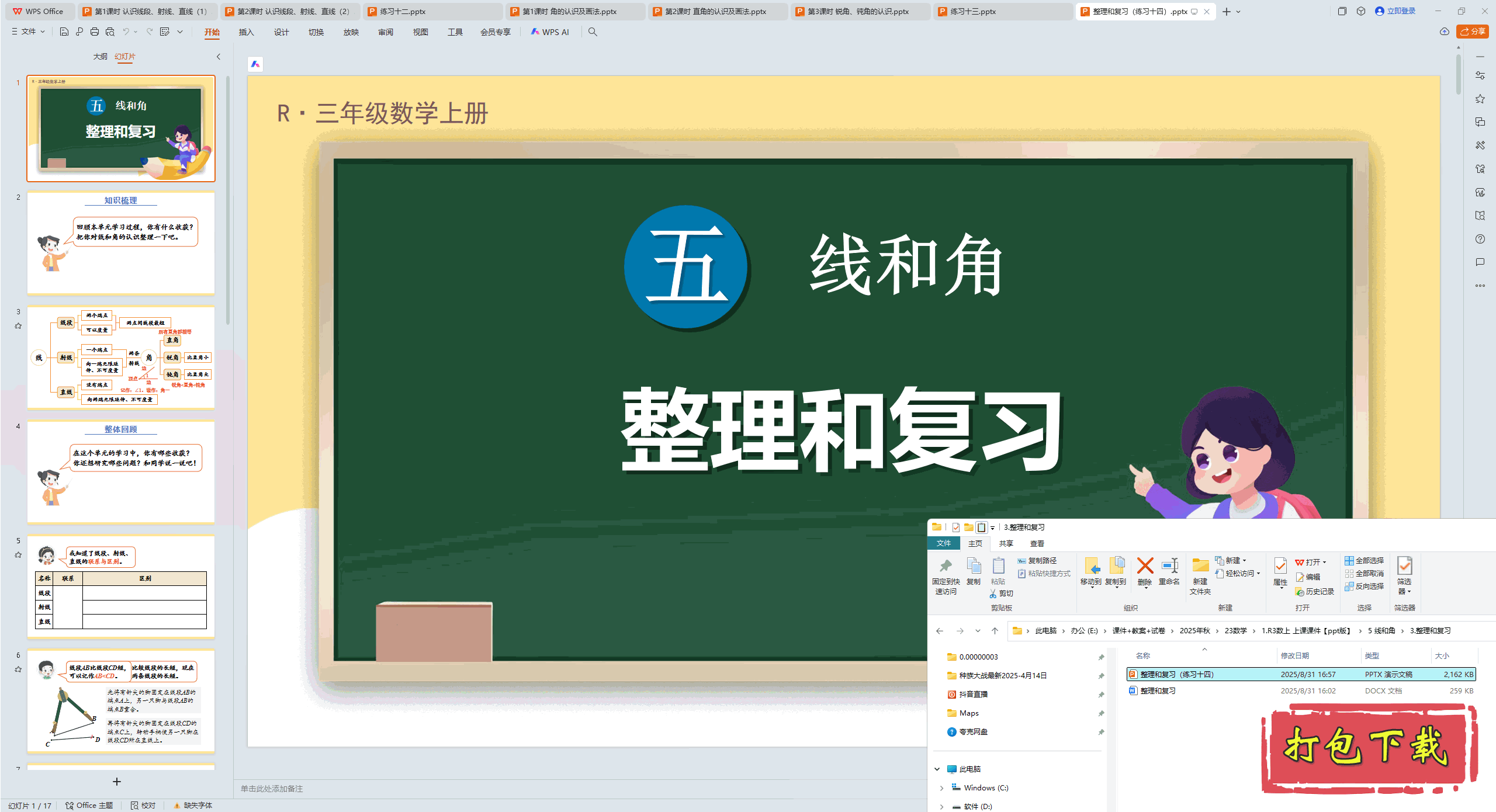The height and width of the screenshot is (812, 1496).
Task: Click the orange 分享 share button
Action: click(1473, 32)
